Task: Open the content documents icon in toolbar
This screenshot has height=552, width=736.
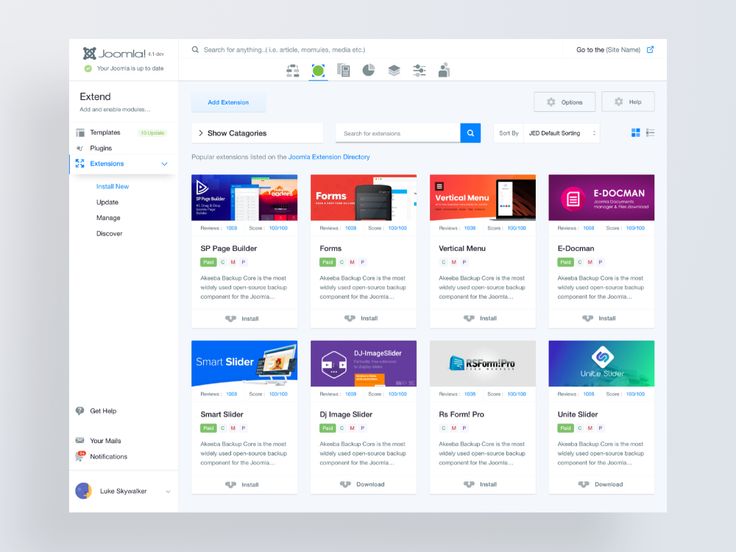Action: point(344,71)
